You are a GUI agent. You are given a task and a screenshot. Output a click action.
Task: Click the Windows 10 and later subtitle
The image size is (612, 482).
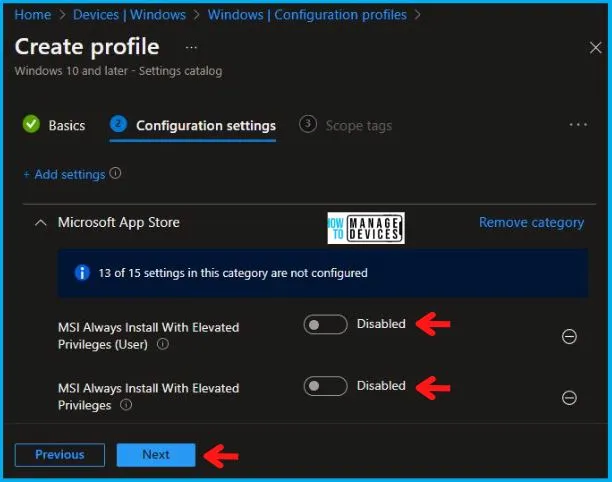pyautogui.click(x=118, y=71)
